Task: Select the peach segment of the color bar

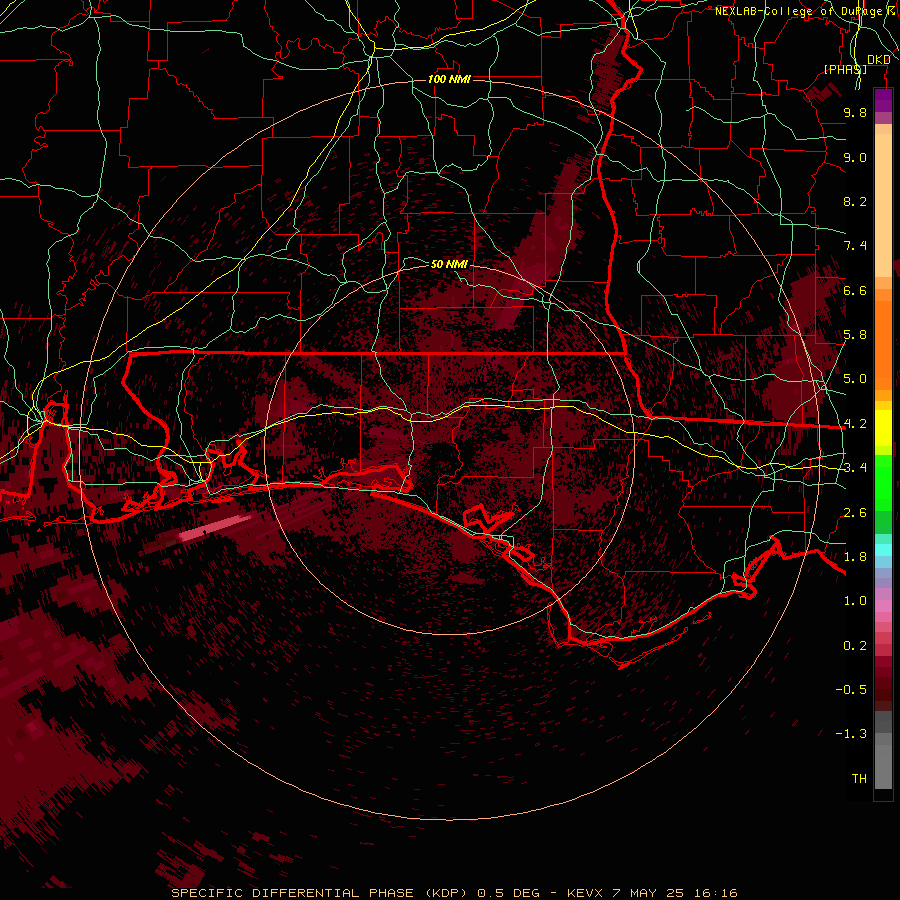Action: coord(883,204)
